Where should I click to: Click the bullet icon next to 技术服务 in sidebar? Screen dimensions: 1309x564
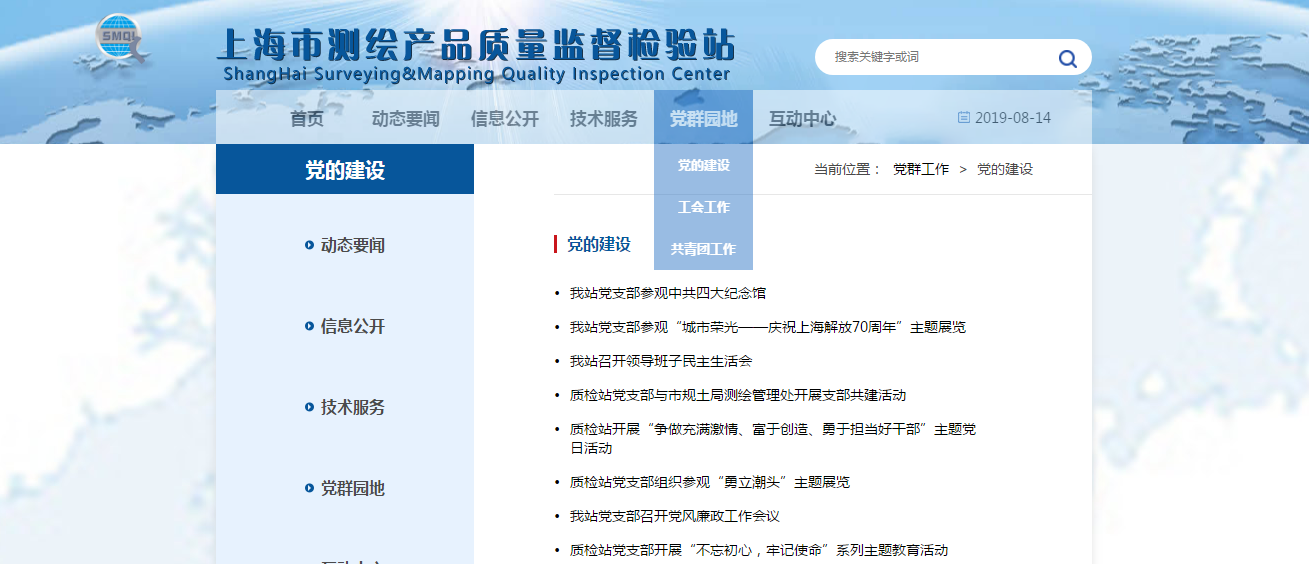click(309, 408)
